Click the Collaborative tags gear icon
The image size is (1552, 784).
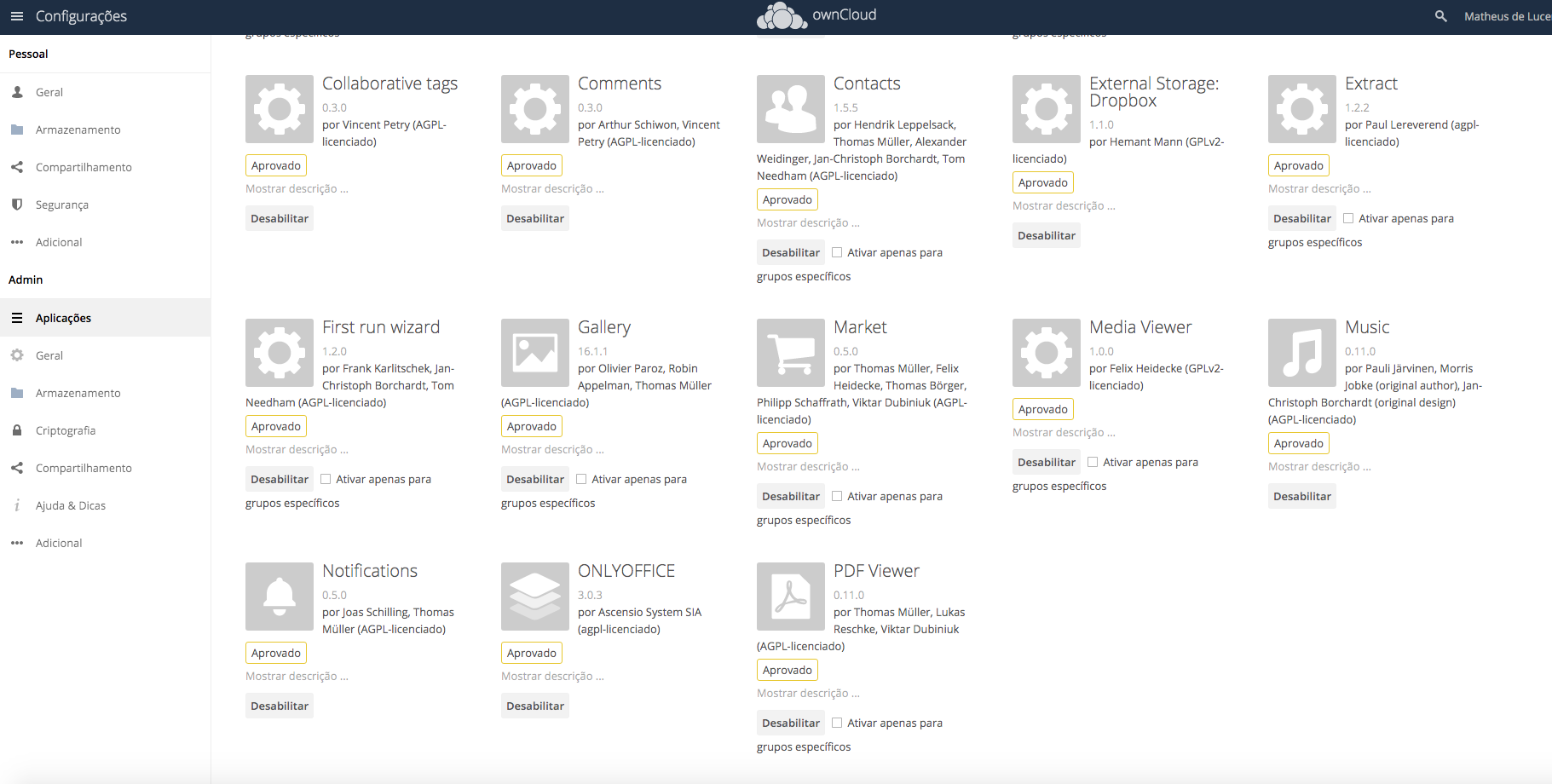click(280, 109)
